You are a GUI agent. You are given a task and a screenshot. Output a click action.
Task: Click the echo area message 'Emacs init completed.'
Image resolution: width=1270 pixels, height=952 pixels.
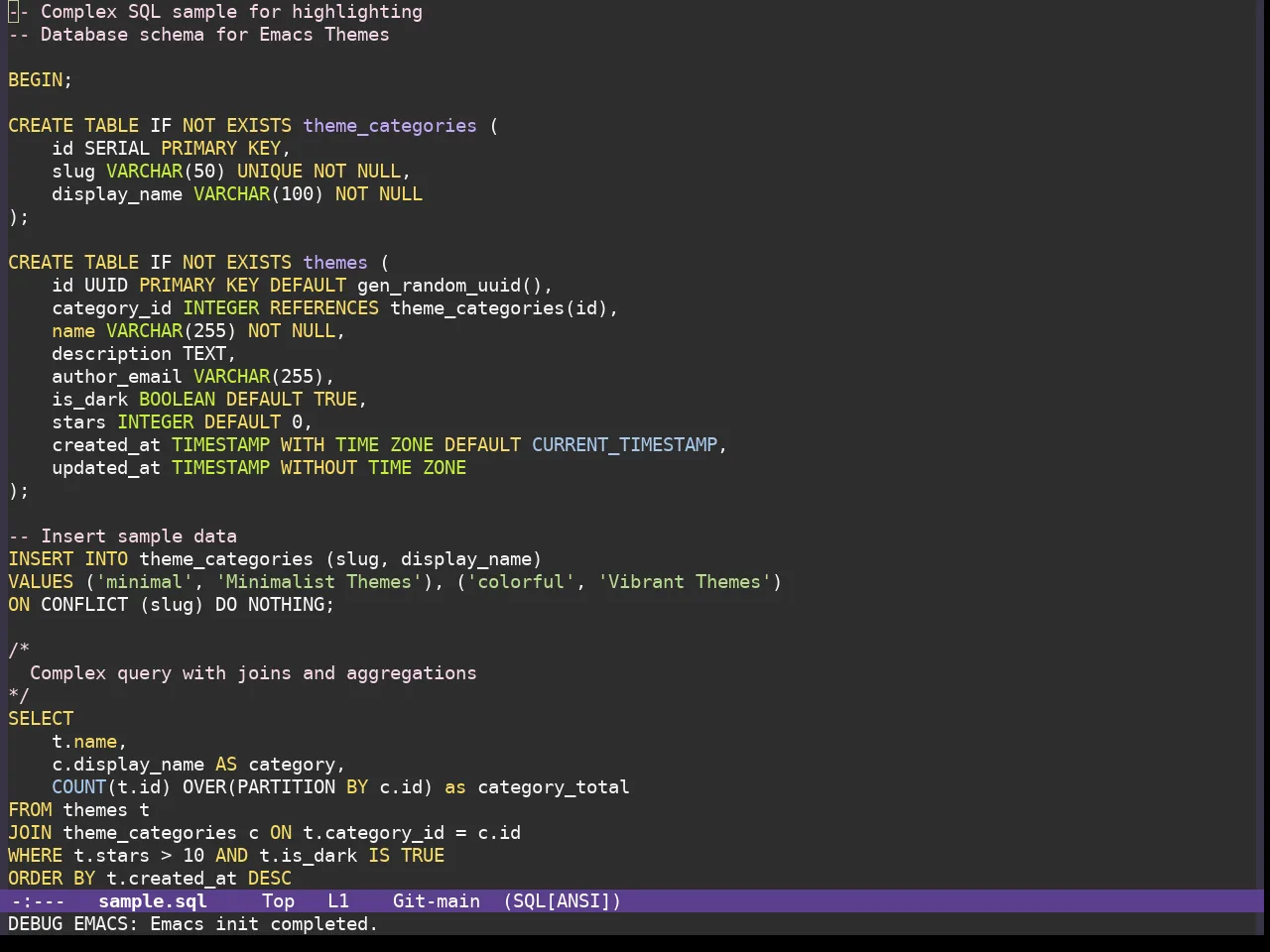(x=264, y=924)
